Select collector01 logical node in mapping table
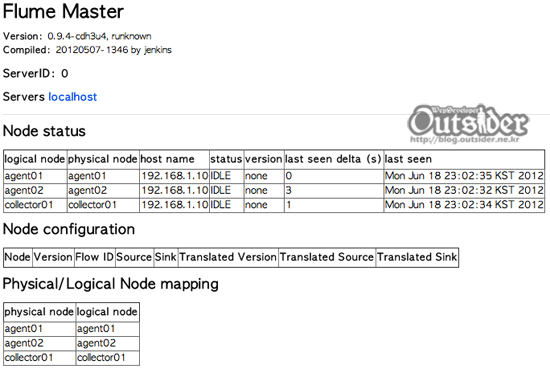 click(x=107, y=358)
